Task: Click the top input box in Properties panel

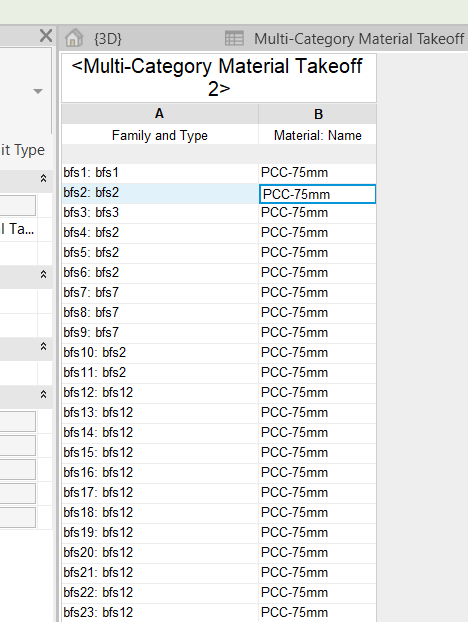Action: [17, 205]
